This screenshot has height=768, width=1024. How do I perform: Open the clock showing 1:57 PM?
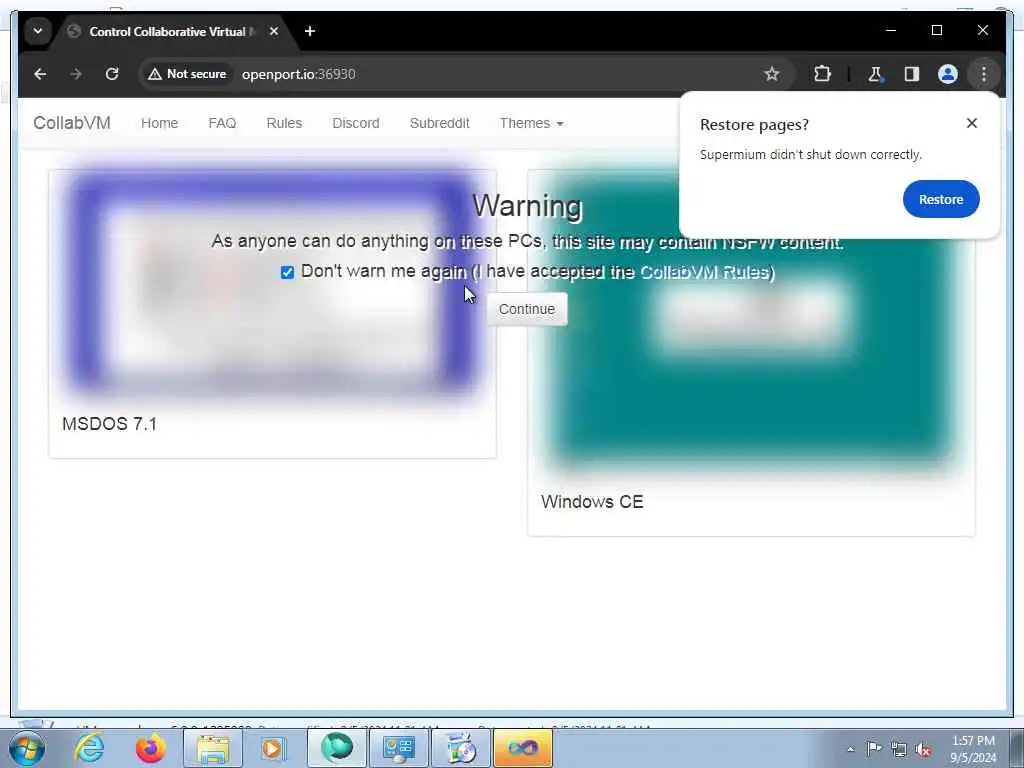point(973,749)
